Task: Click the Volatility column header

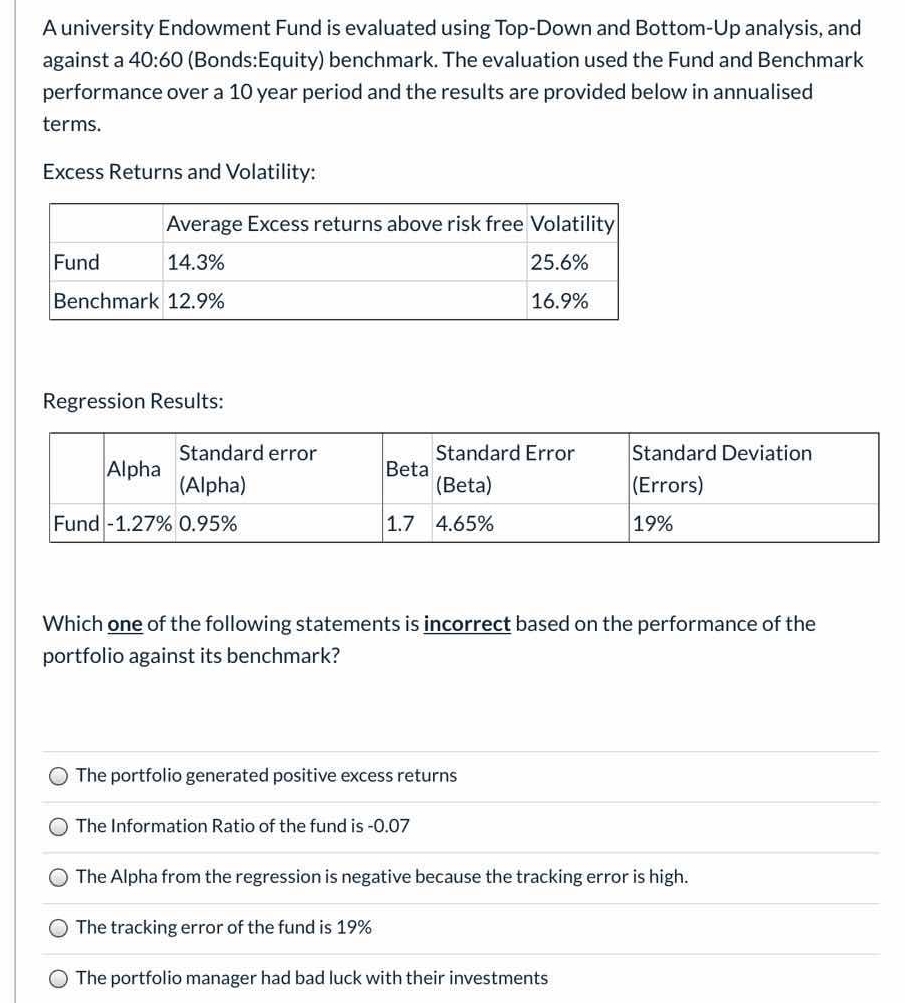Action: [x=572, y=223]
